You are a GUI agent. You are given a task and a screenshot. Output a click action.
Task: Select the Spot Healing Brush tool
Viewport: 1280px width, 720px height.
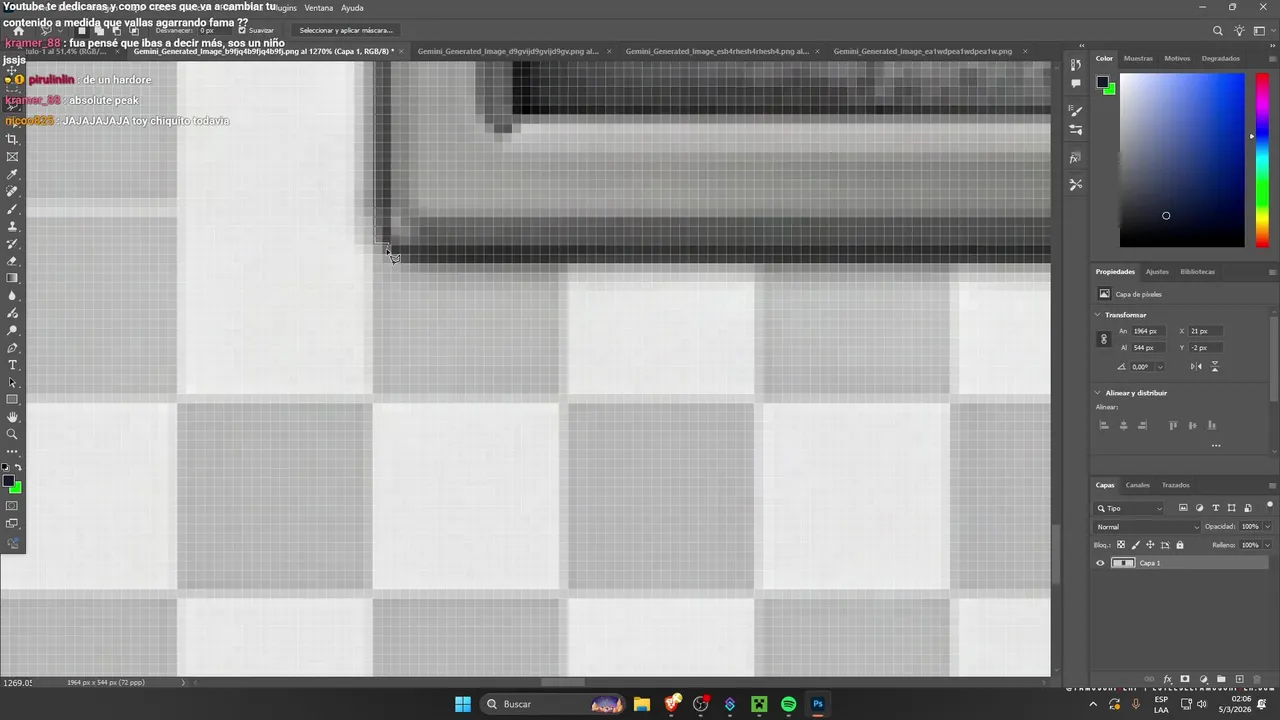point(12,191)
